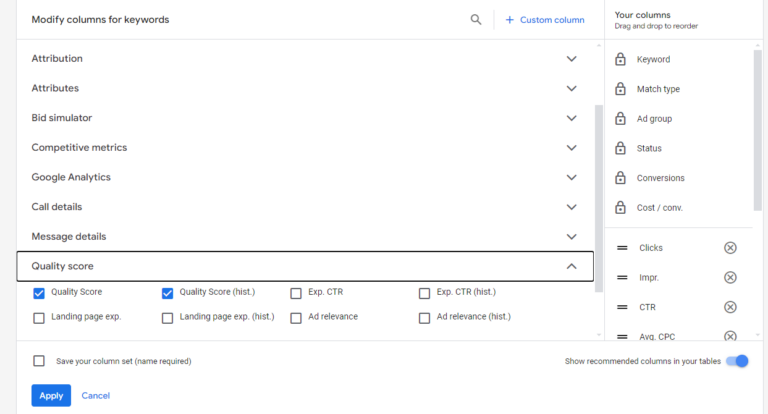
Task: Click the Your columns panel scrollbar
Action: [758, 130]
